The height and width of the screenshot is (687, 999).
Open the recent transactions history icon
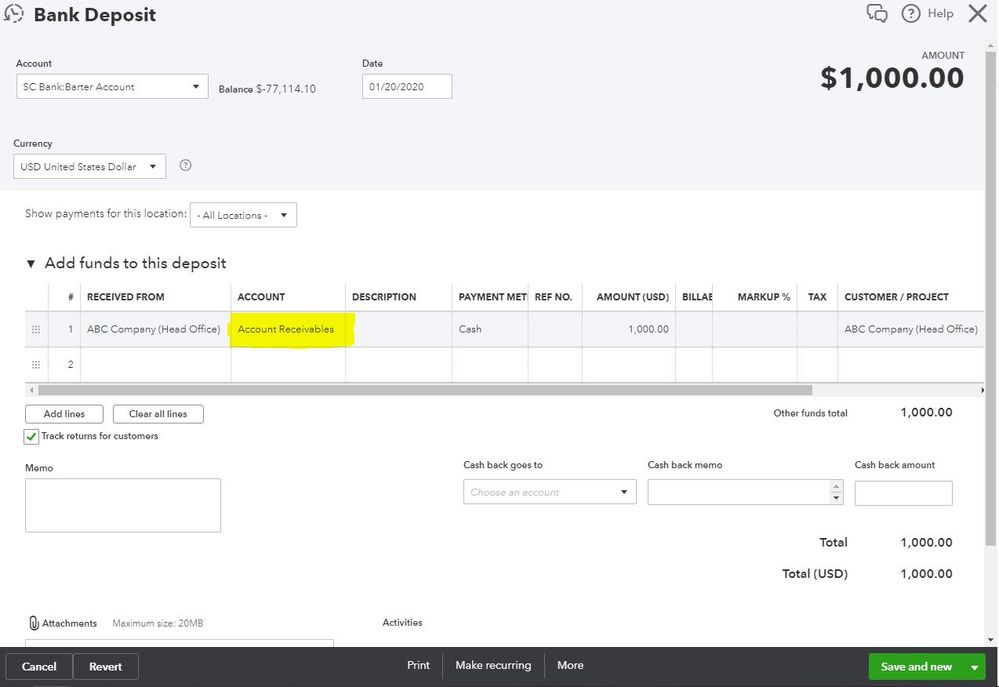[13, 14]
